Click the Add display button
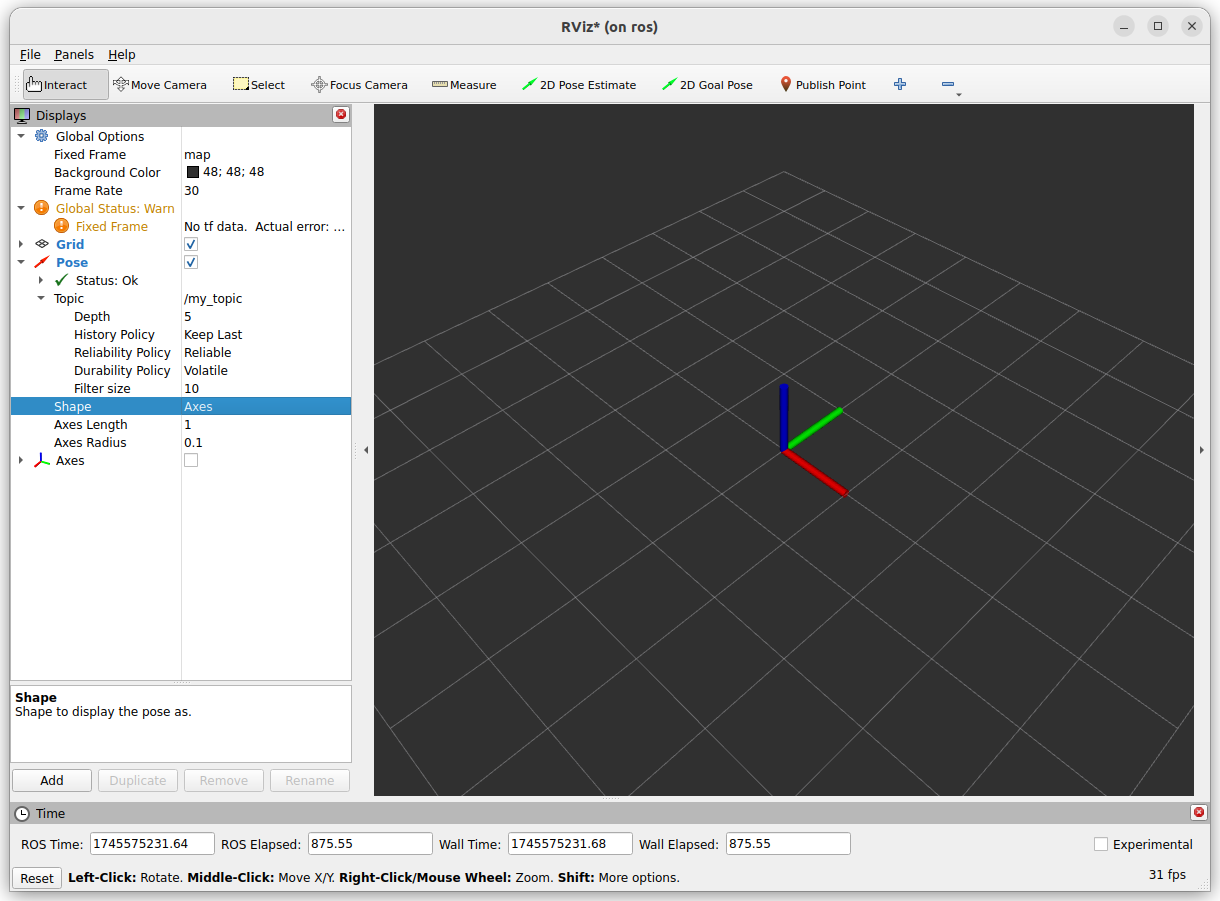Image resolution: width=1220 pixels, height=901 pixels. point(52,780)
